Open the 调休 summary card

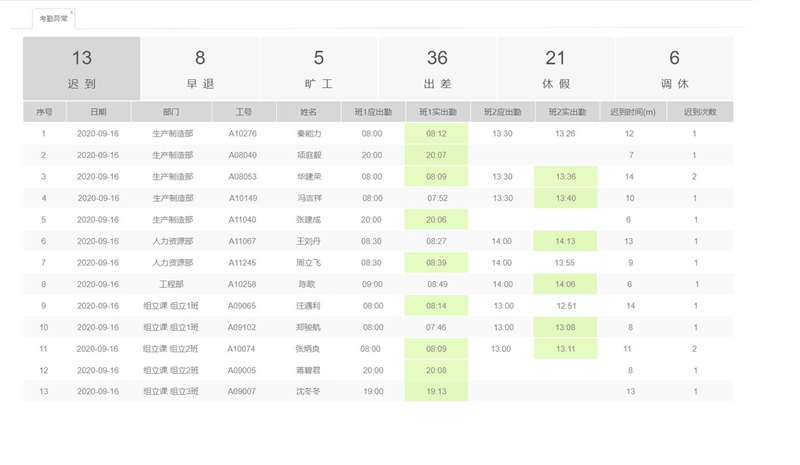(x=674, y=68)
